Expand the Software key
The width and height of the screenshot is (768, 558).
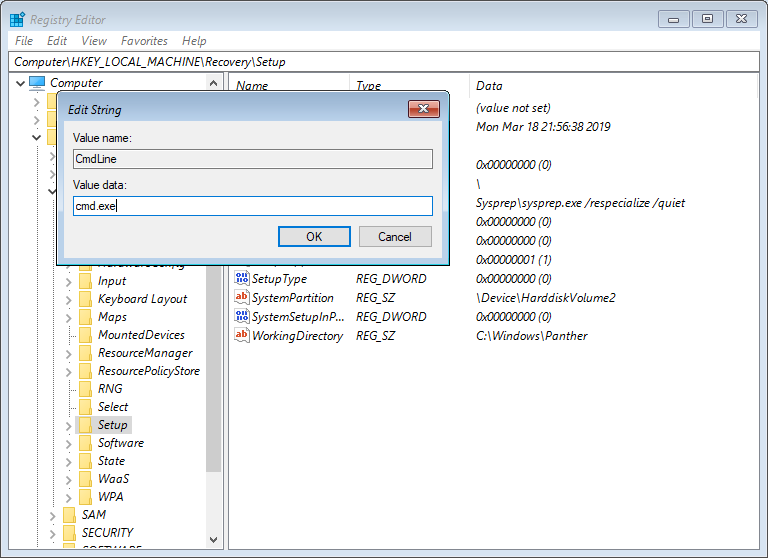[x=69, y=444]
